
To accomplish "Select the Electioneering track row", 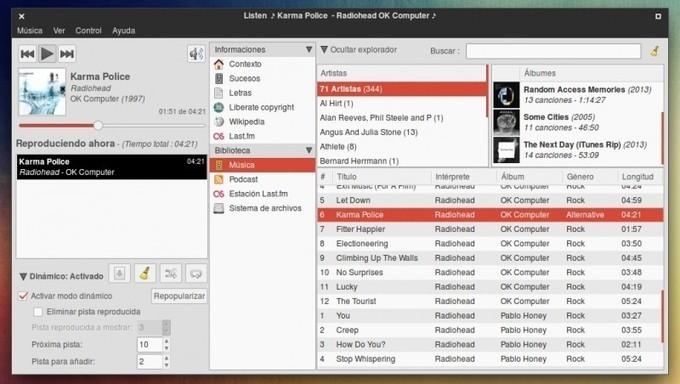I will click(x=490, y=243).
